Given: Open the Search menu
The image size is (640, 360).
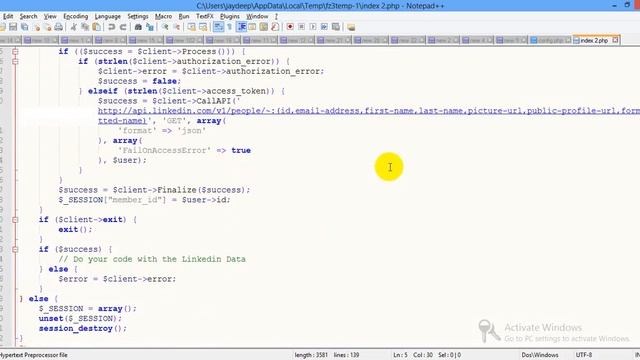Looking at the screenshot, I should (29, 16).
